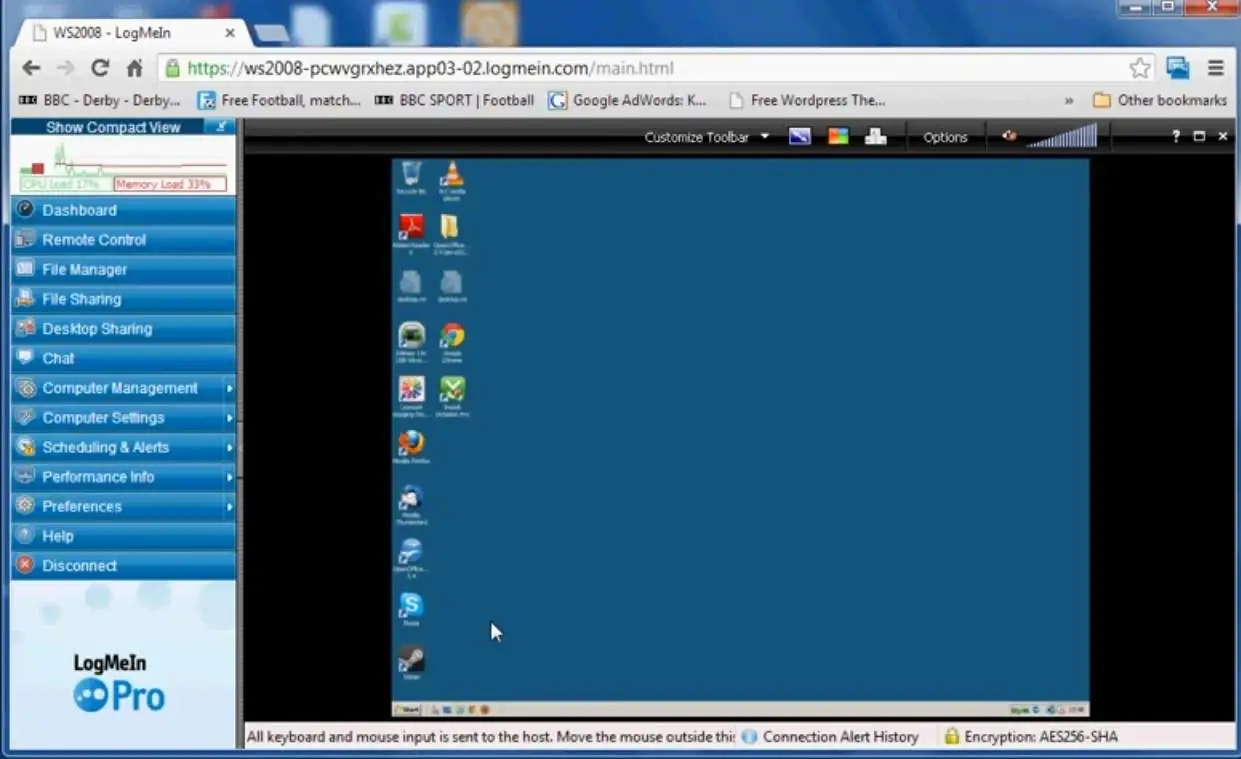This screenshot has height=759, width=1241.
Task: Open File Manager in the sidebar
Action: coord(123,269)
